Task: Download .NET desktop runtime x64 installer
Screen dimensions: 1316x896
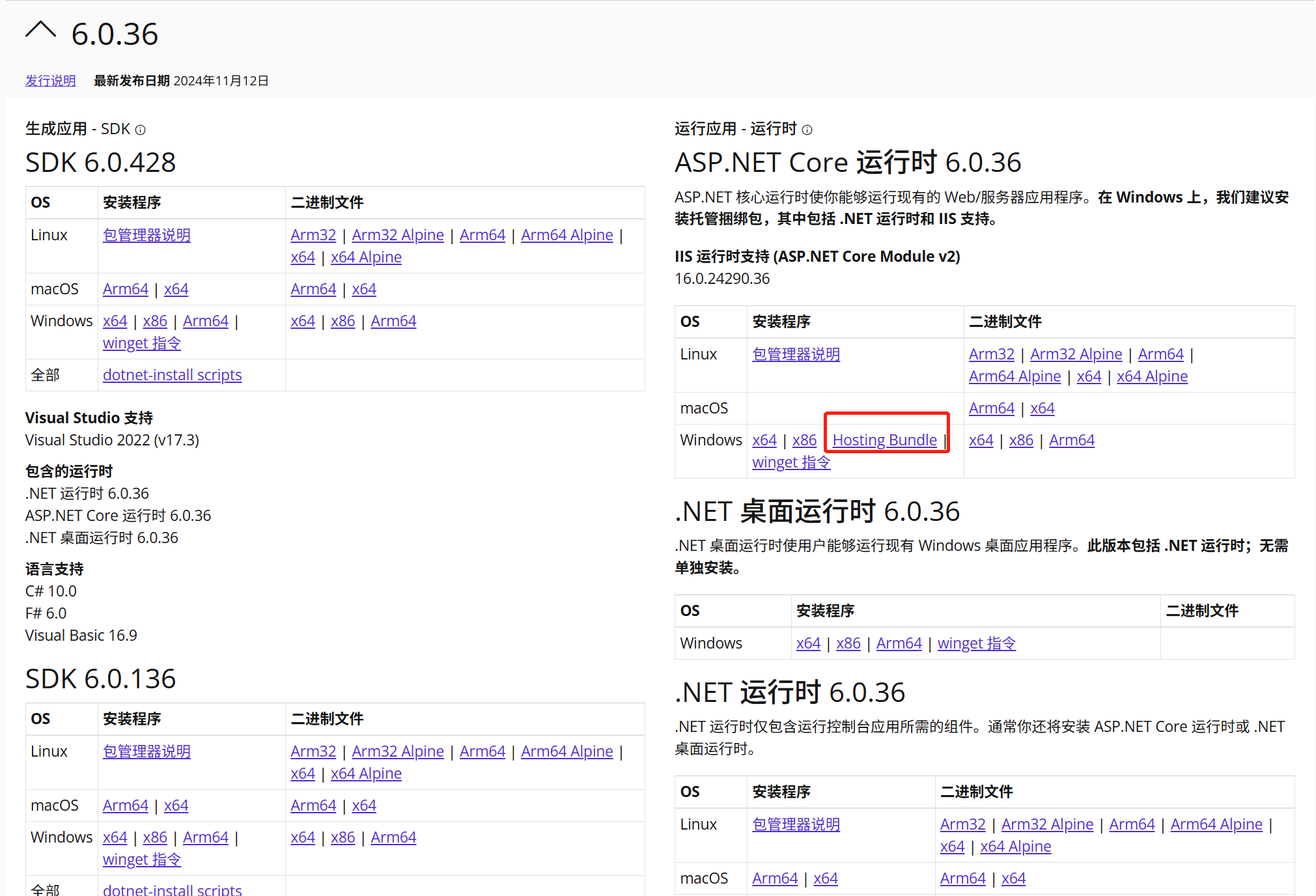Action: point(808,643)
